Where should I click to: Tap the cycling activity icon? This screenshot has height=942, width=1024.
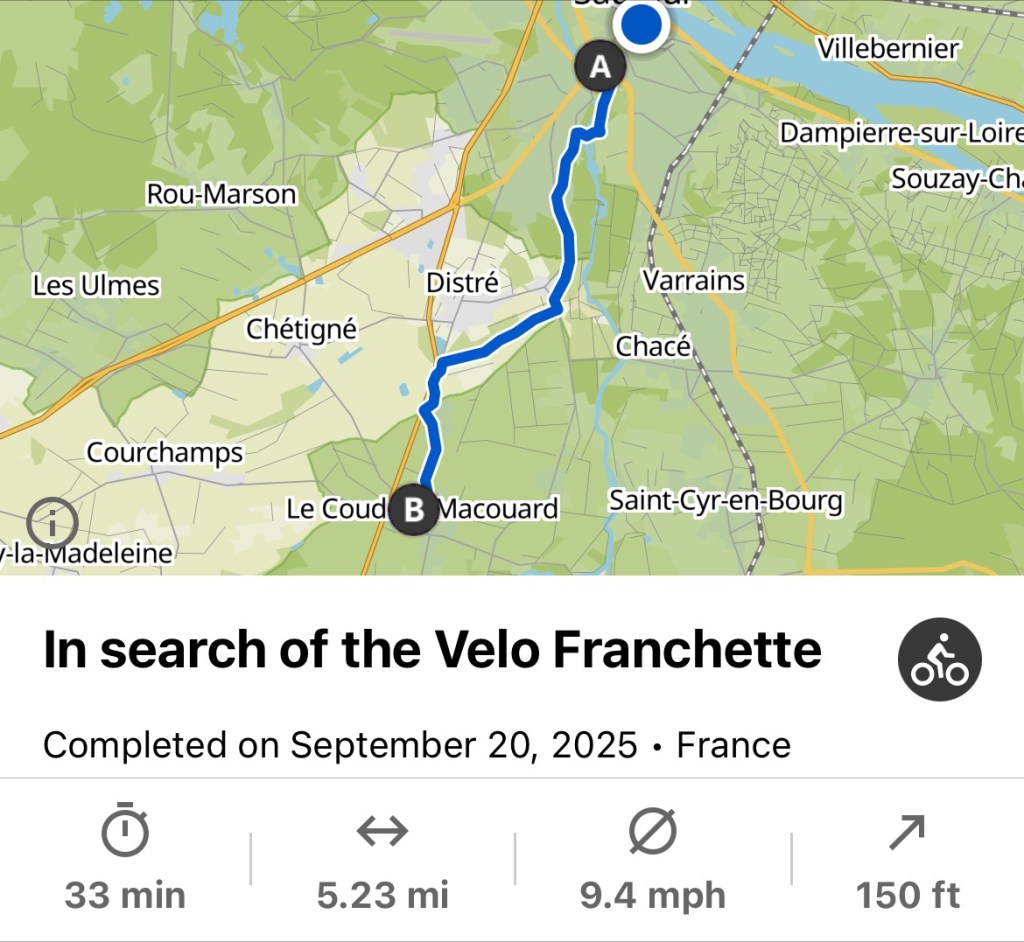[x=939, y=659]
